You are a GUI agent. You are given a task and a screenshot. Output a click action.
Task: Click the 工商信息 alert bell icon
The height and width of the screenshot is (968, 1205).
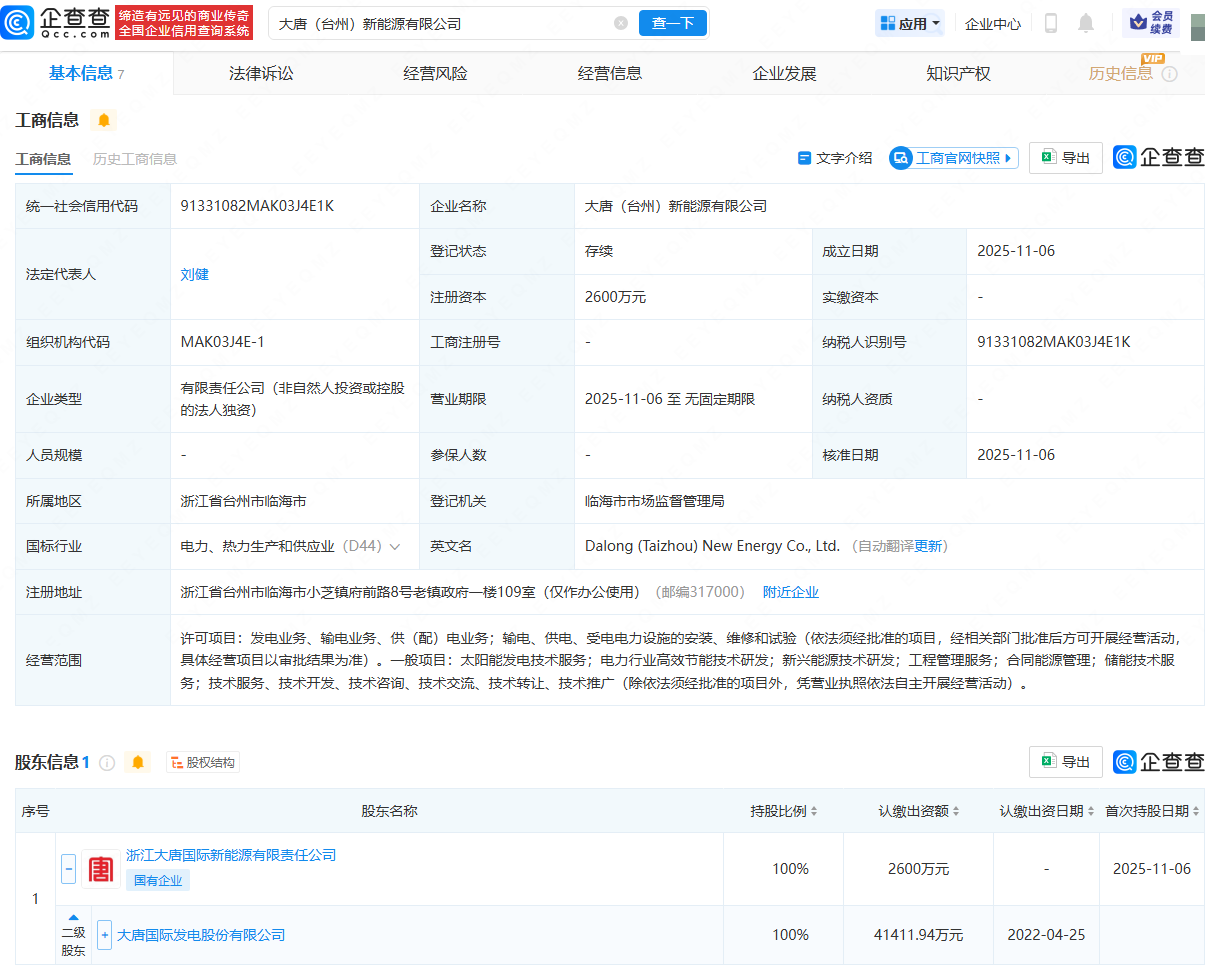tap(103, 121)
